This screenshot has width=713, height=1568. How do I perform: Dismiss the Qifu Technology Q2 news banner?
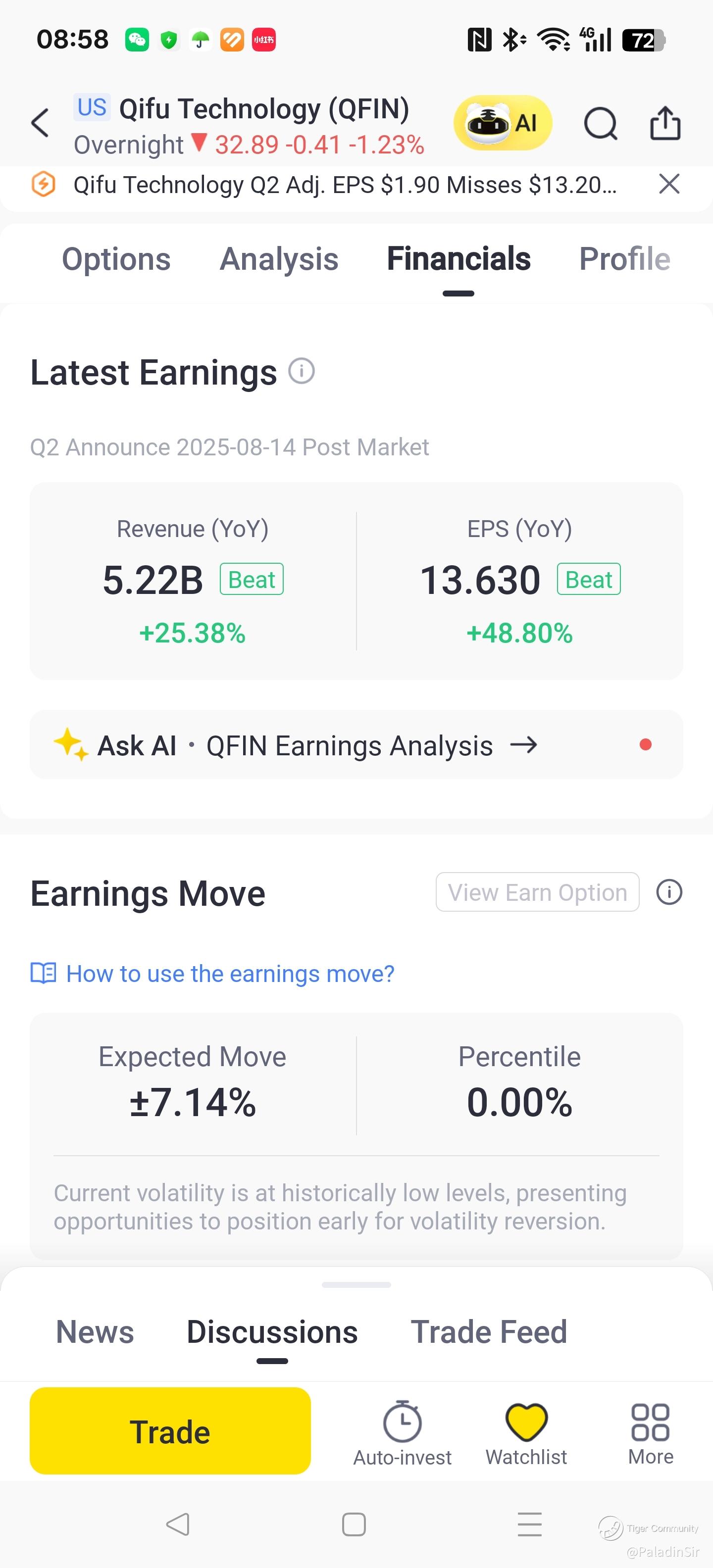click(669, 183)
